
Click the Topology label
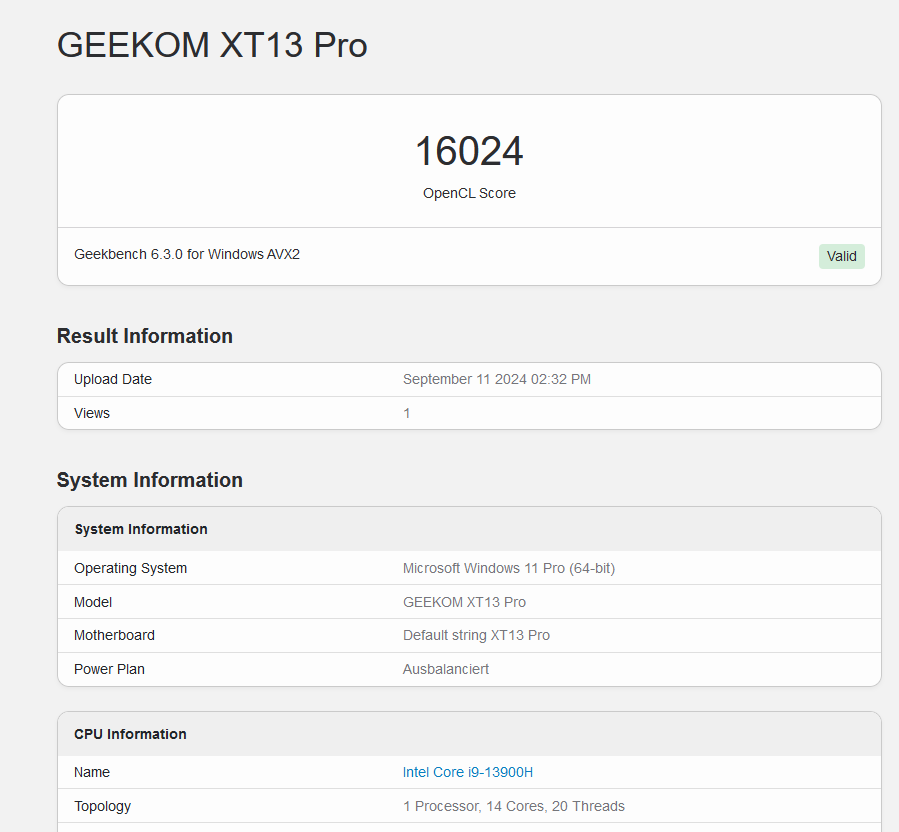coord(102,806)
